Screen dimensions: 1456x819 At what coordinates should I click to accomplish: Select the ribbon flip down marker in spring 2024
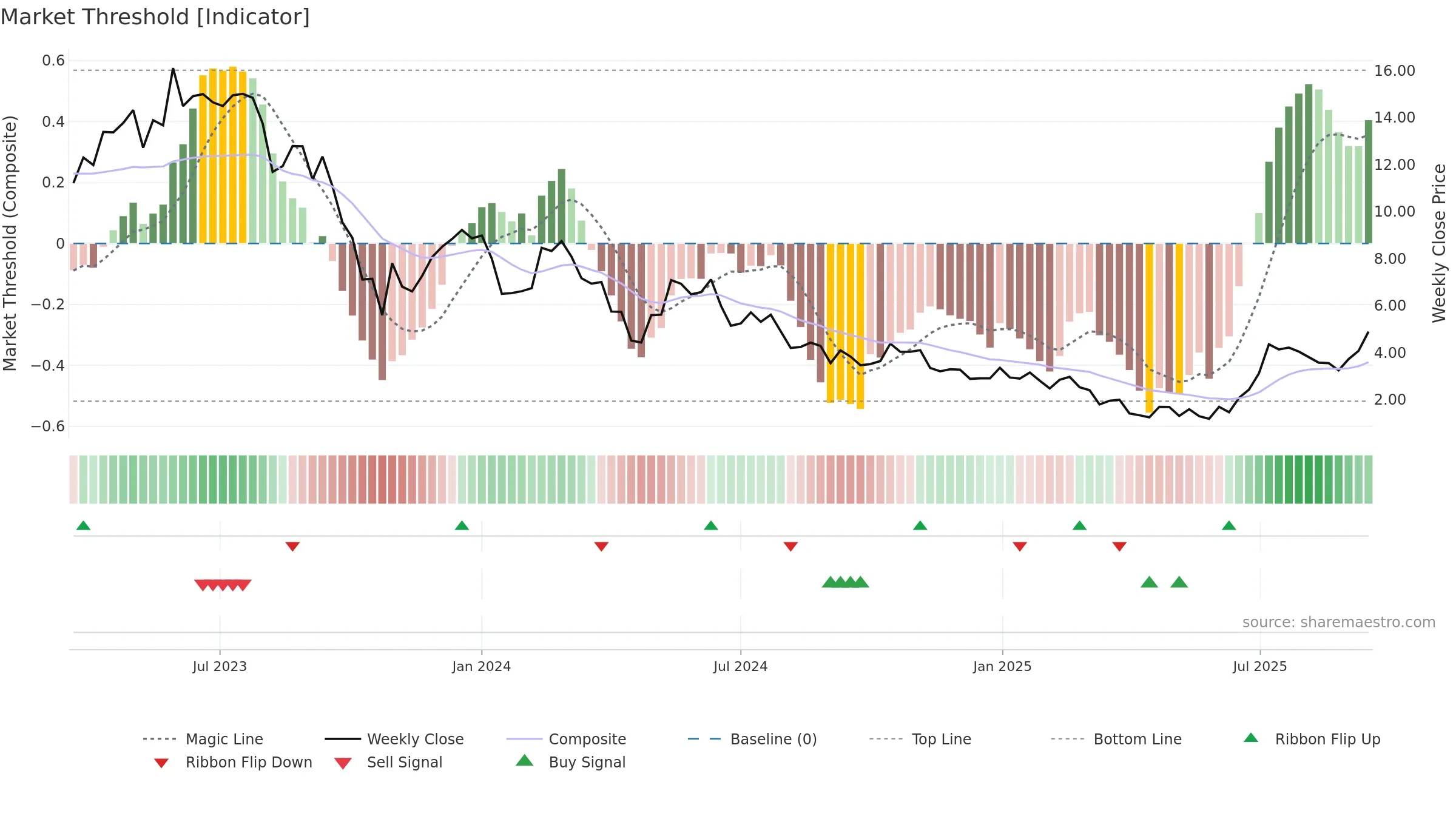(x=601, y=547)
